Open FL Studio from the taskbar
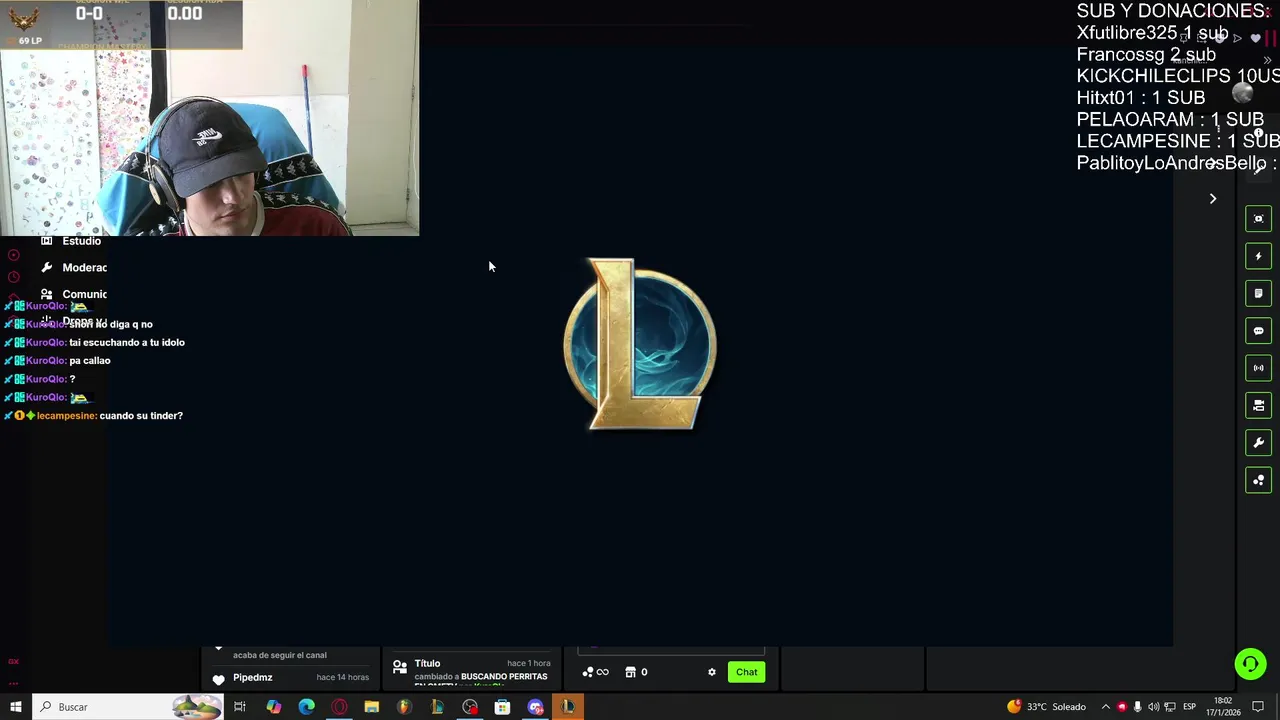1280x720 pixels. pyautogui.click(x=404, y=707)
